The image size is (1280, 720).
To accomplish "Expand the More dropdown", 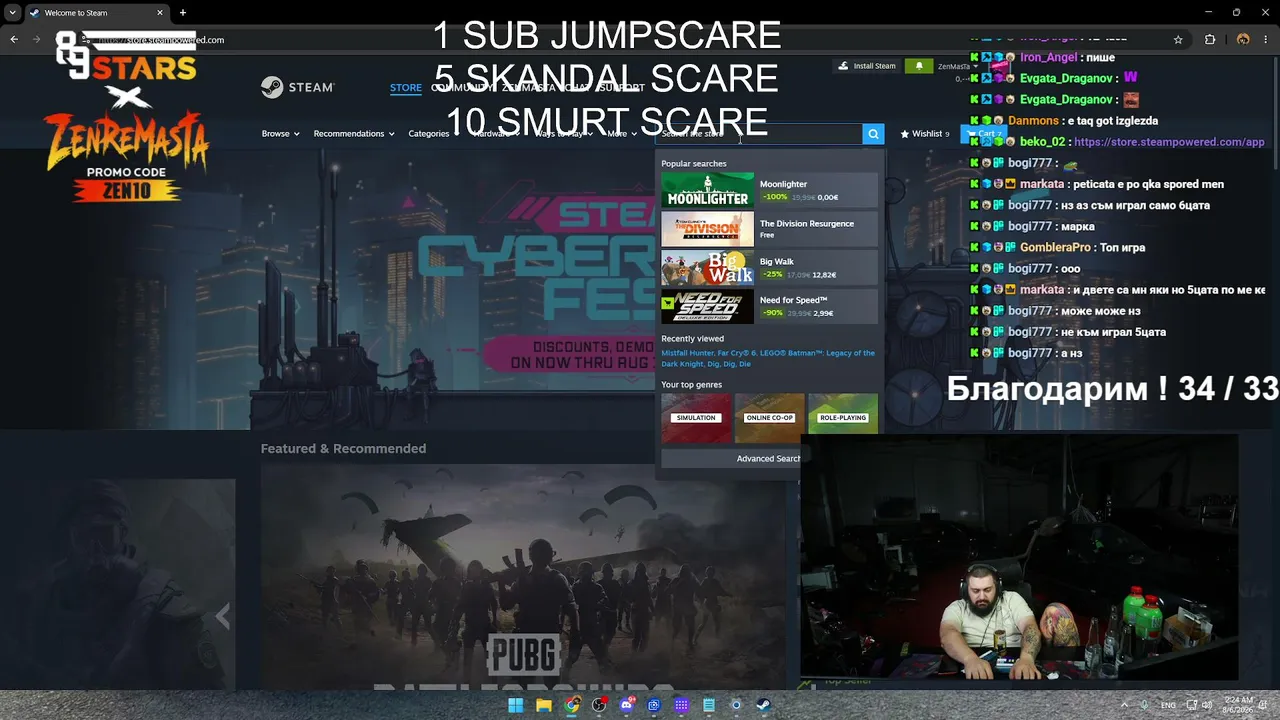I will [x=621, y=134].
